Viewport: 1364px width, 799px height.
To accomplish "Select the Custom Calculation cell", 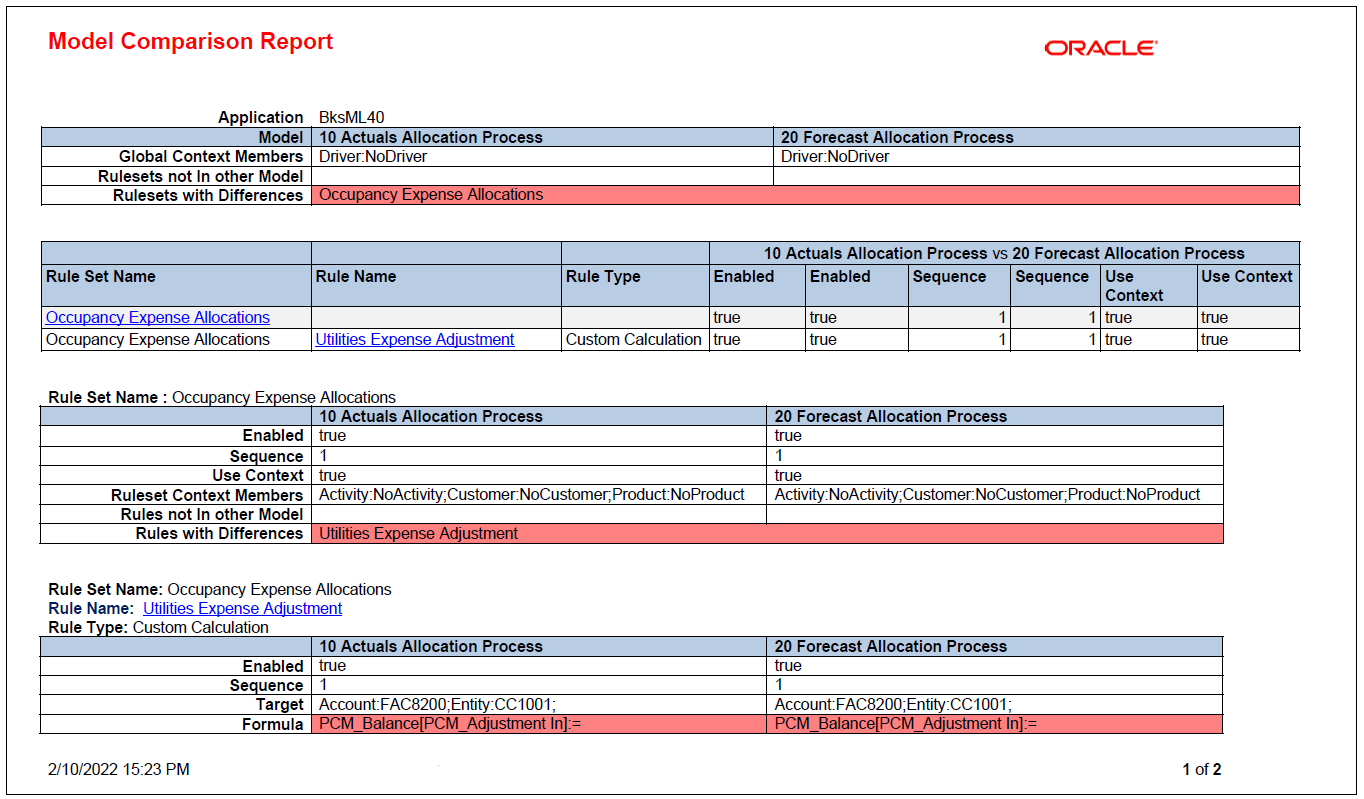I will [635, 340].
